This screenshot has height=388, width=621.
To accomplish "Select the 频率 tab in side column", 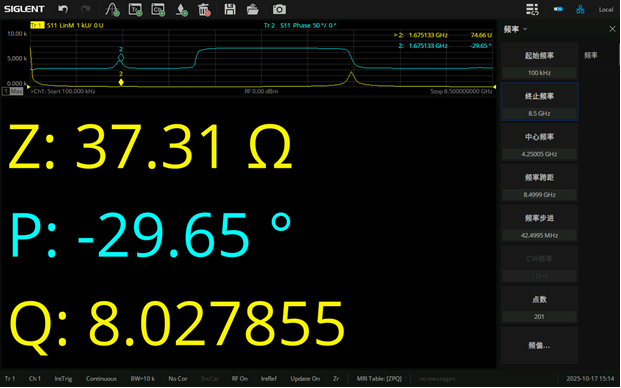I will pyautogui.click(x=591, y=55).
